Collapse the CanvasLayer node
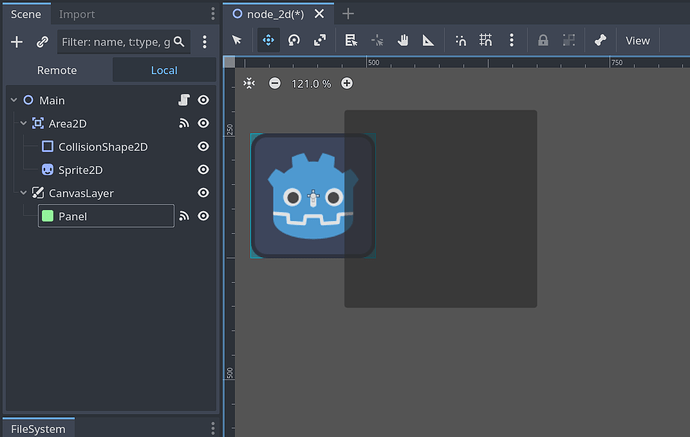Image resolution: width=690 pixels, height=437 pixels. 24,193
